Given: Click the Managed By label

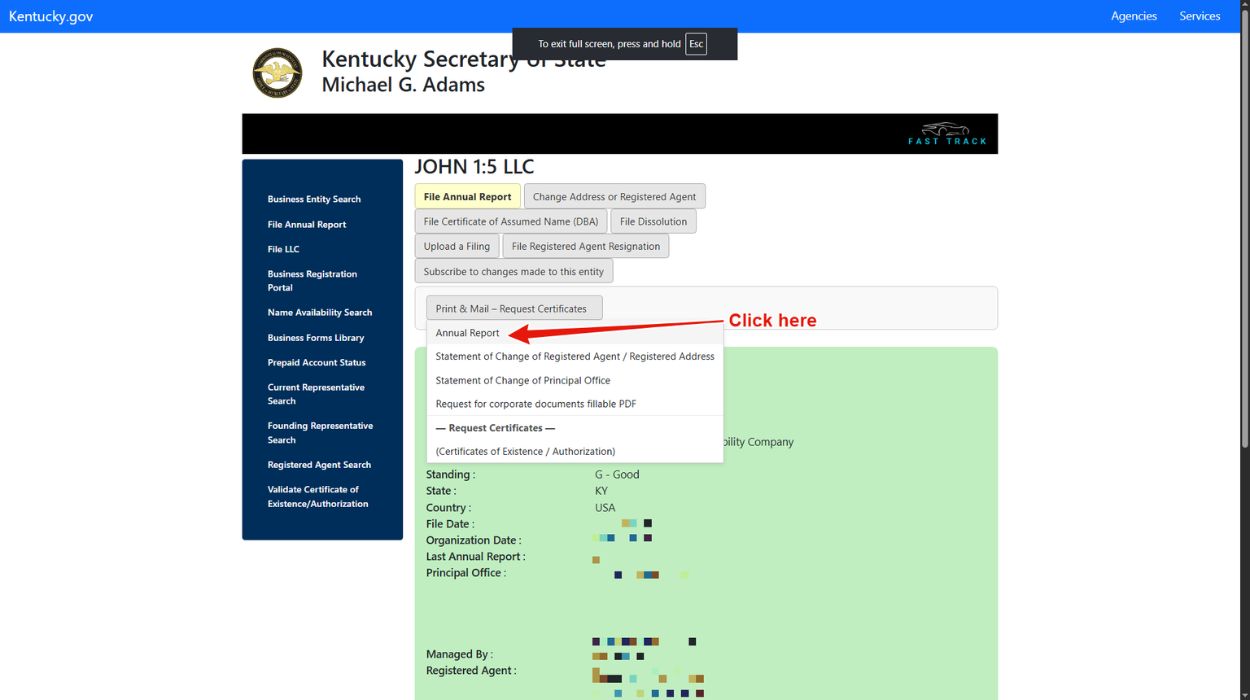Looking at the screenshot, I should tap(459, 655).
